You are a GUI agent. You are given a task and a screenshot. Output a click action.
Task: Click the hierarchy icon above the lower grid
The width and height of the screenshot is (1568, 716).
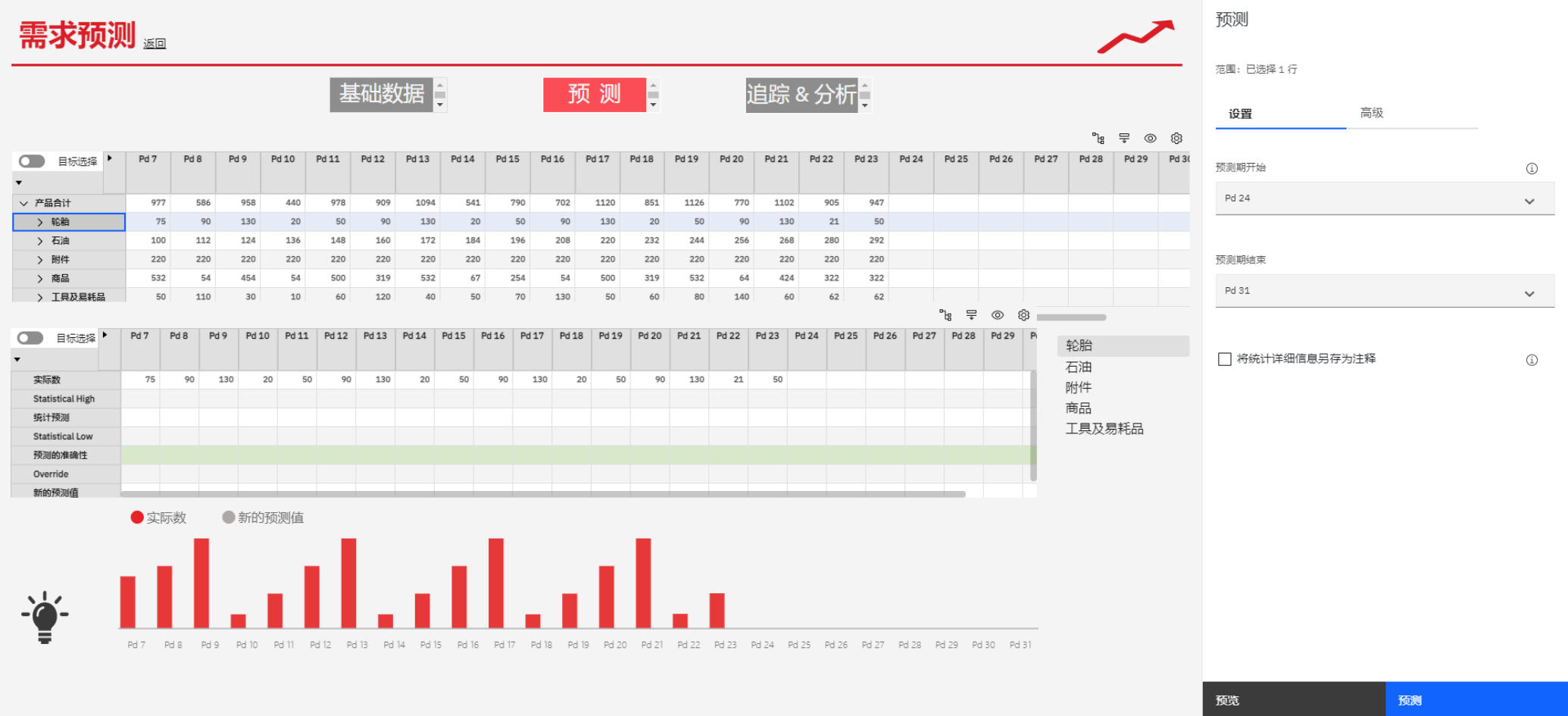click(x=945, y=315)
